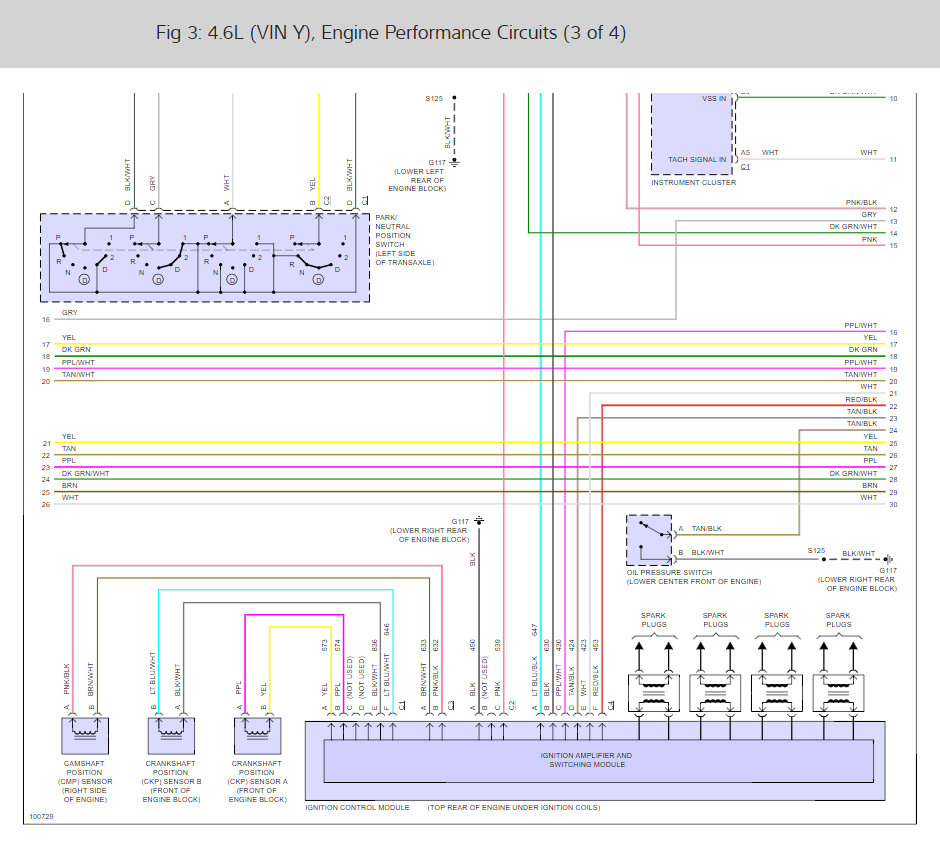Click the Oil Pressure Switch caption text
Image resolution: width=940 pixels, height=844 pixels.
(694, 577)
